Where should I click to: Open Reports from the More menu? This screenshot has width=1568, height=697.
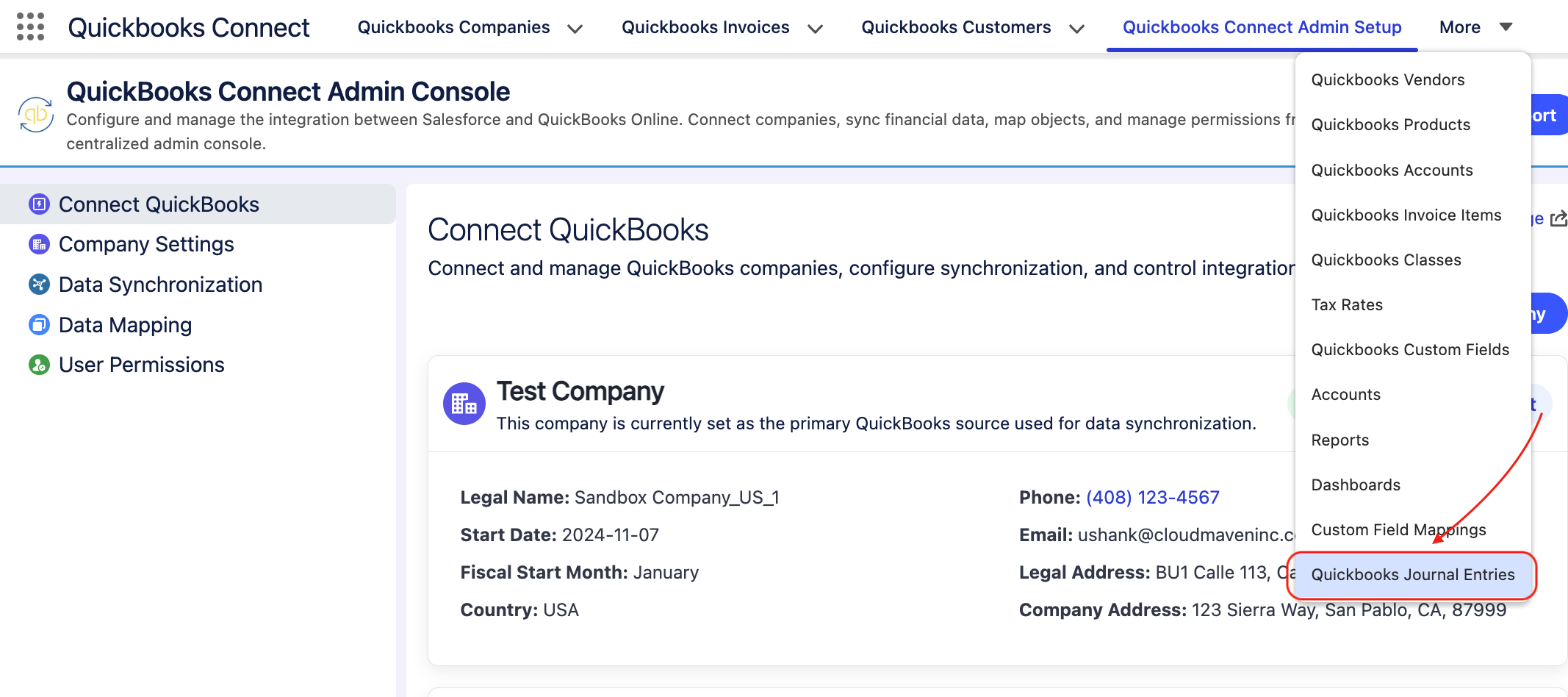point(1413,440)
